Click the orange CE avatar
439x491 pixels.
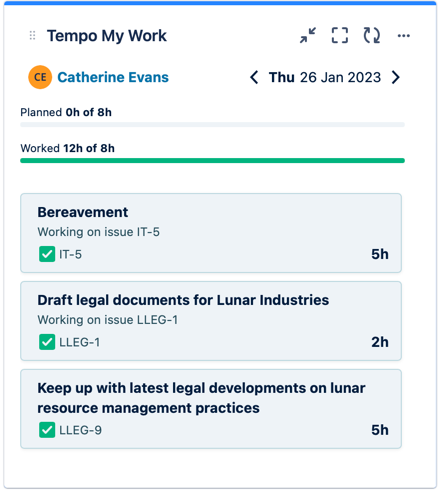click(x=40, y=77)
